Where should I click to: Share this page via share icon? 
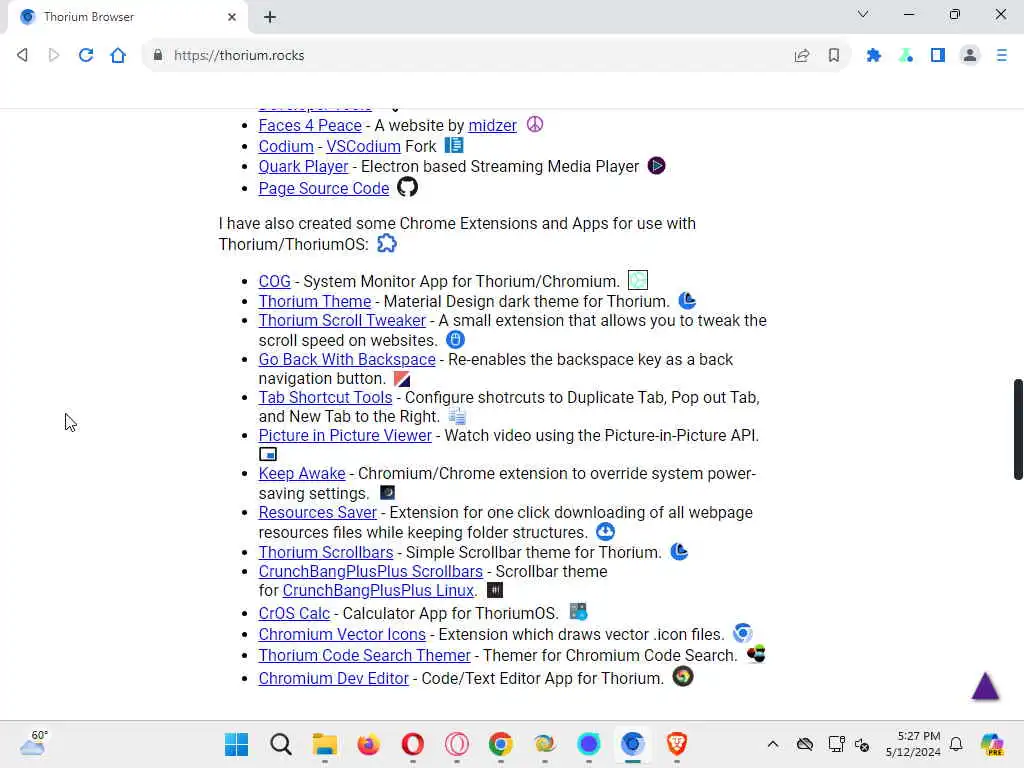pos(801,56)
